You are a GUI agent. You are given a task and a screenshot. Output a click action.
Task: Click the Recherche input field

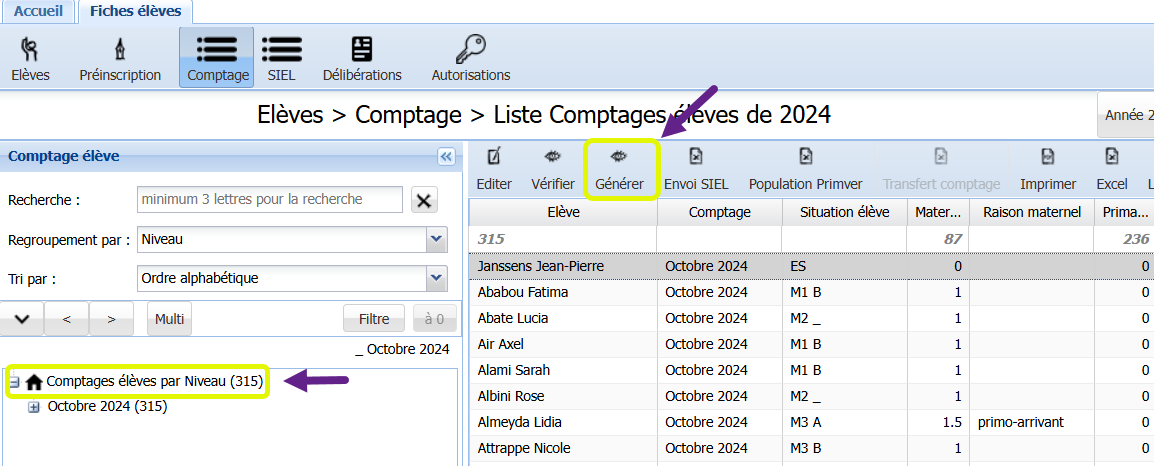point(269,199)
